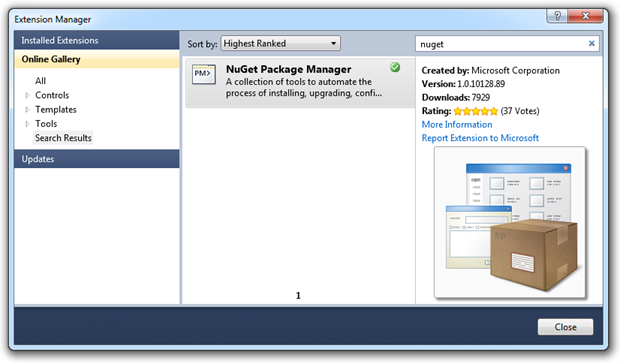This screenshot has height=364, width=620.
Task: Click Created by Microsoft Corporation text
Action: click(x=491, y=70)
